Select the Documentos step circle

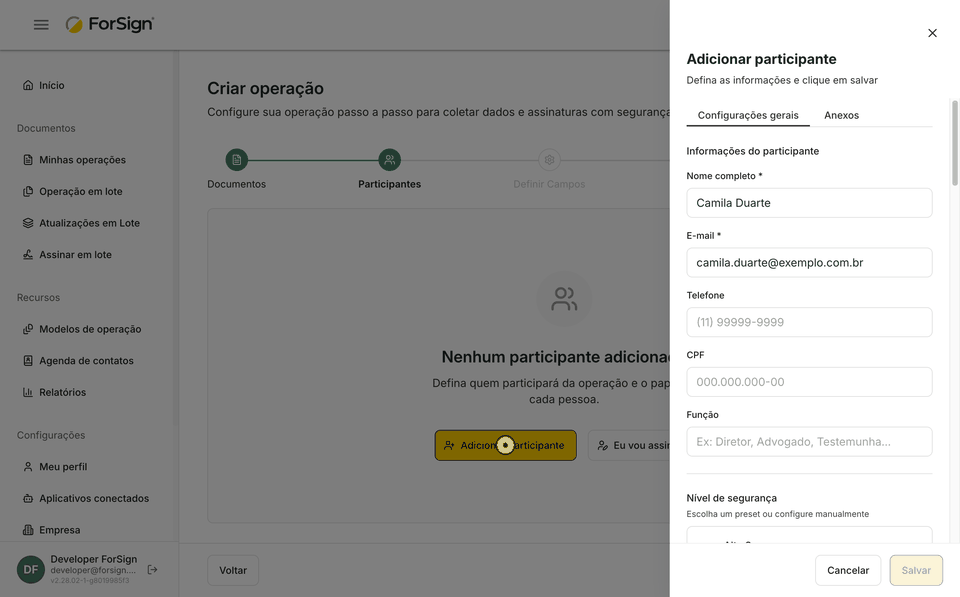237,160
